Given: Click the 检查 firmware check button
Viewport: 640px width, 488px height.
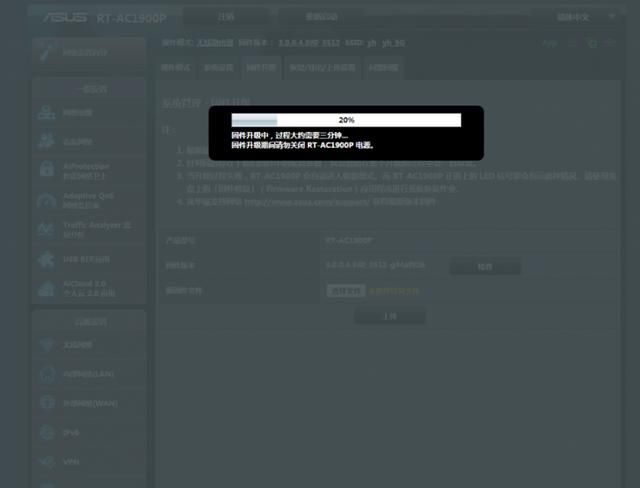Looking at the screenshot, I should tap(485, 266).
